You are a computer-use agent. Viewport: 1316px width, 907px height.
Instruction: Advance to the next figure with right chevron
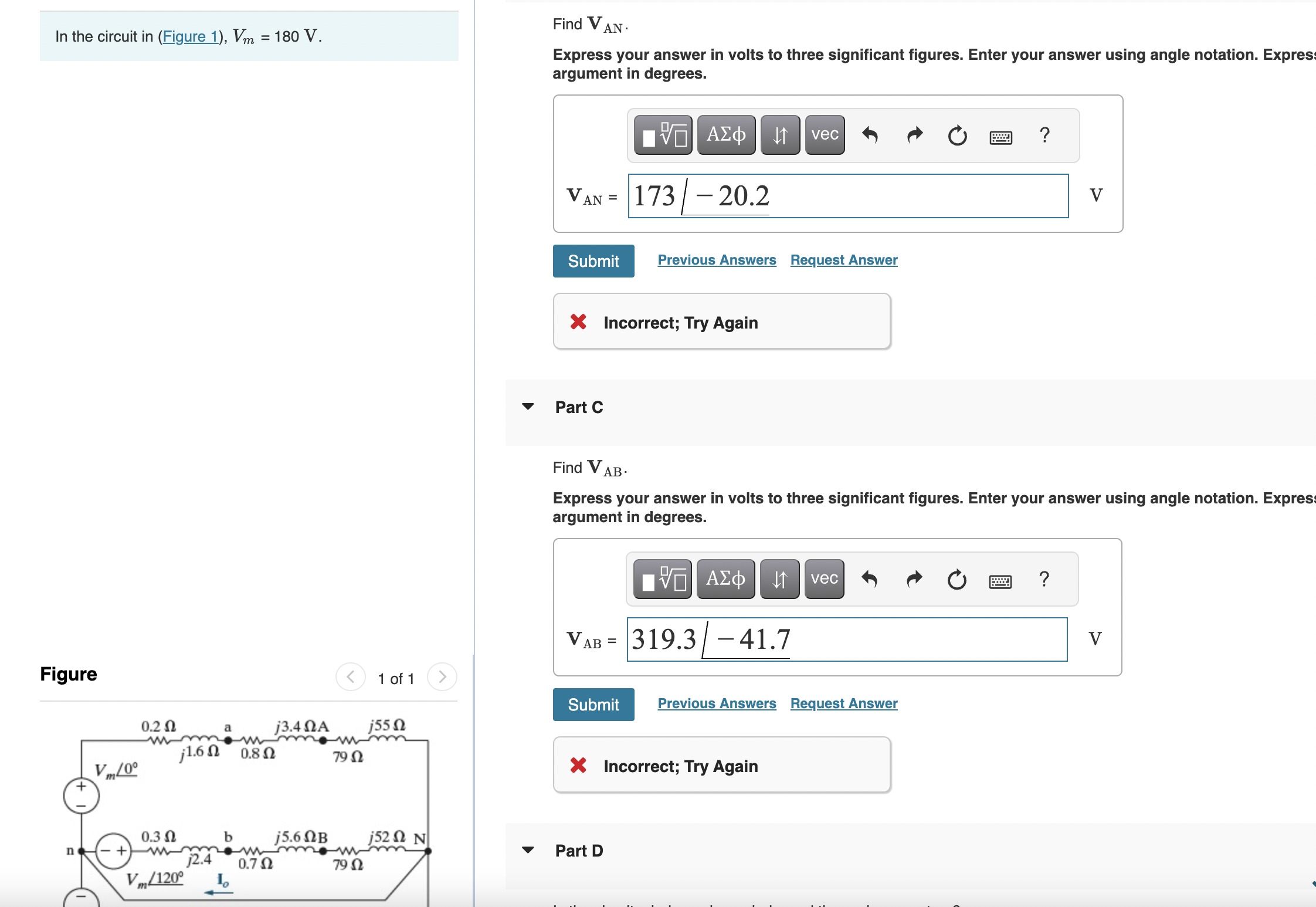(442, 677)
